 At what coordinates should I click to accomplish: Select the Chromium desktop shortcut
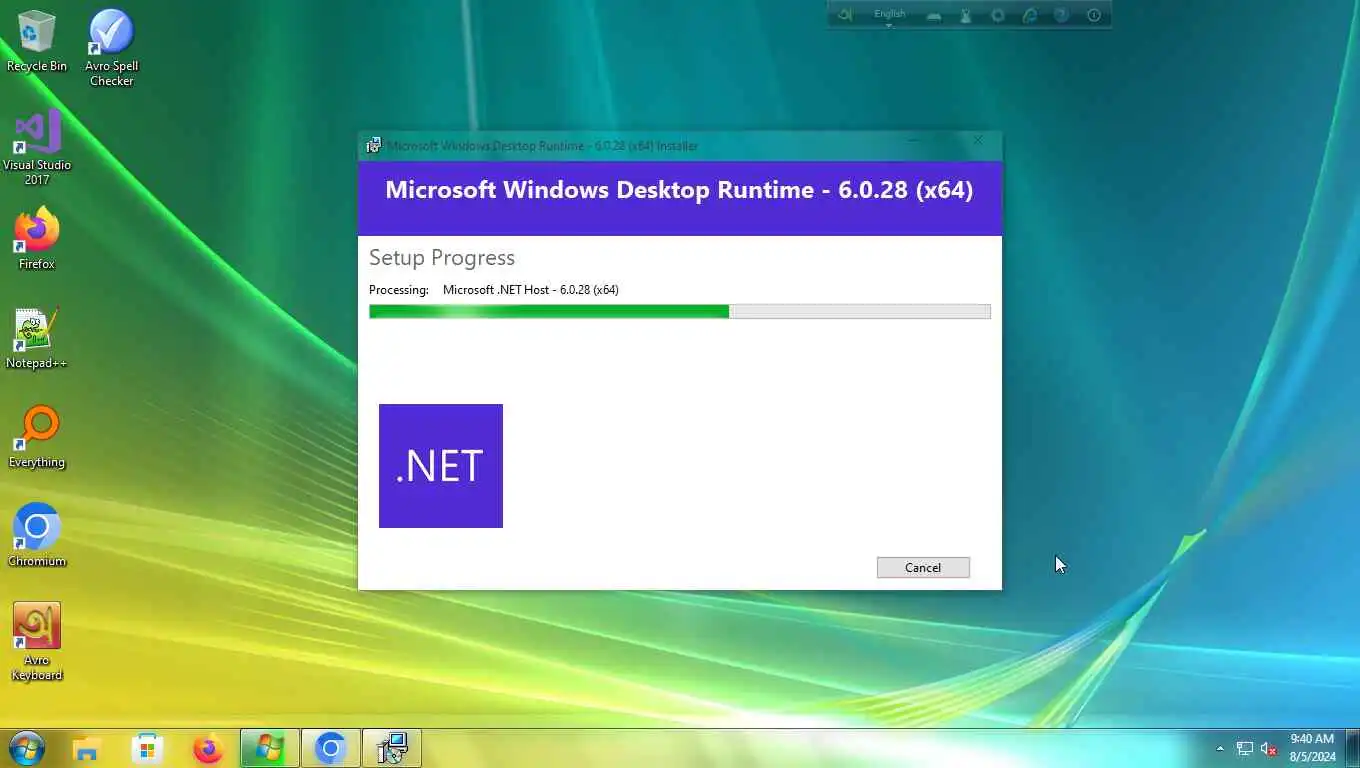[x=37, y=536]
